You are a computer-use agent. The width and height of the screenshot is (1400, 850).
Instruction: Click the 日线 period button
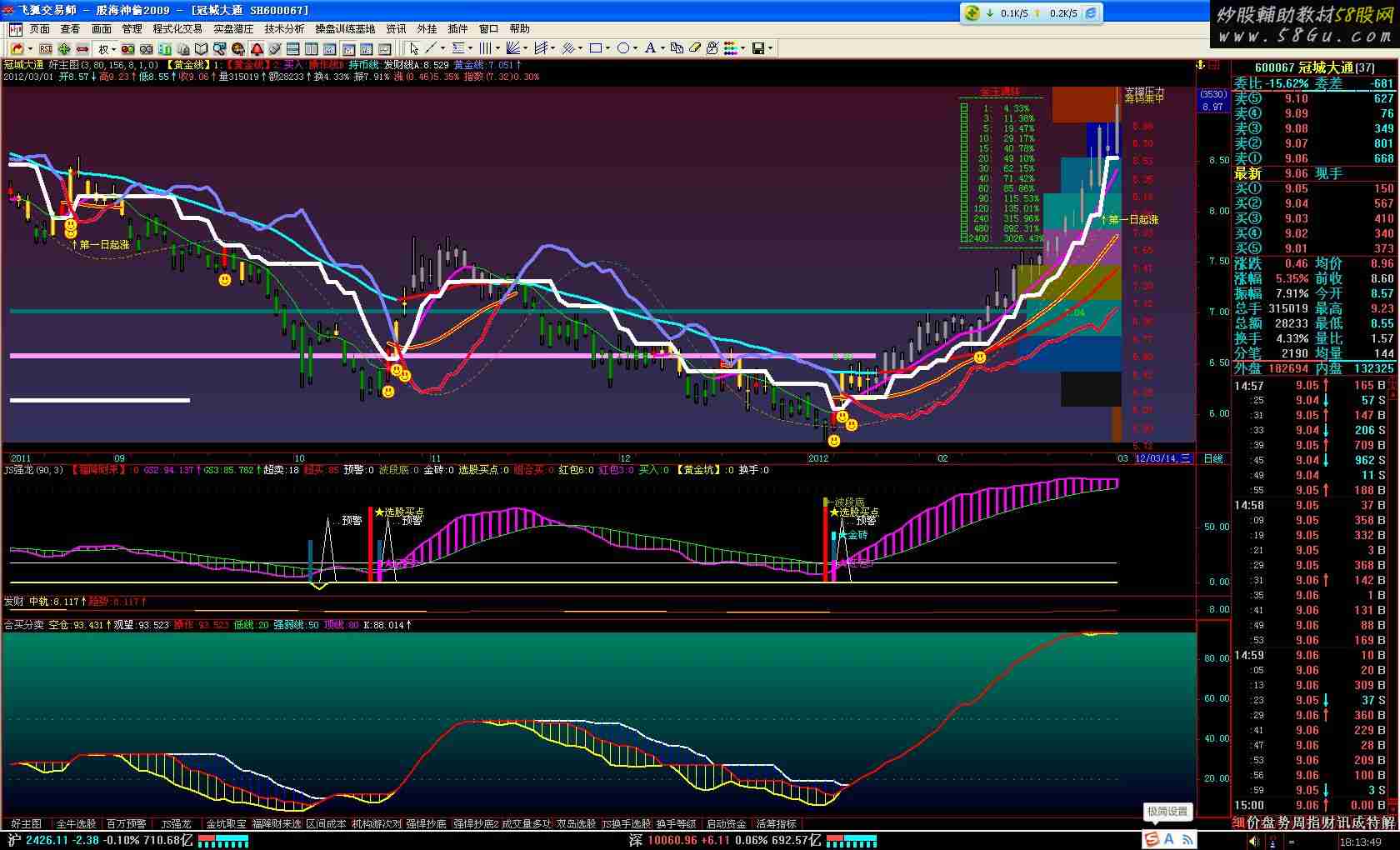click(x=1213, y=458)
